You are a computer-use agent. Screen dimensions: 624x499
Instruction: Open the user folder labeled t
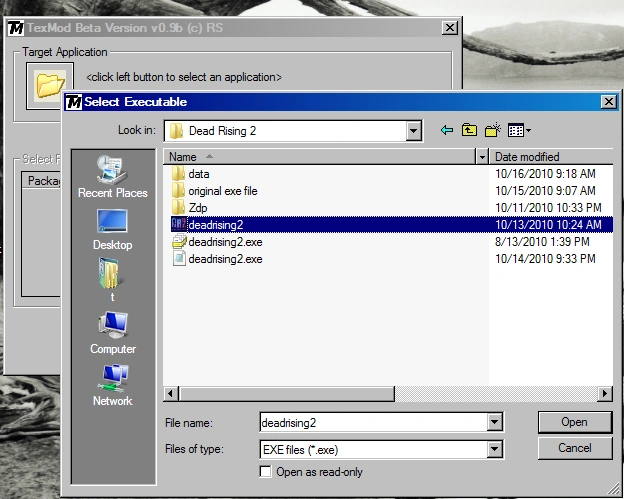click(x=113, y=280)
